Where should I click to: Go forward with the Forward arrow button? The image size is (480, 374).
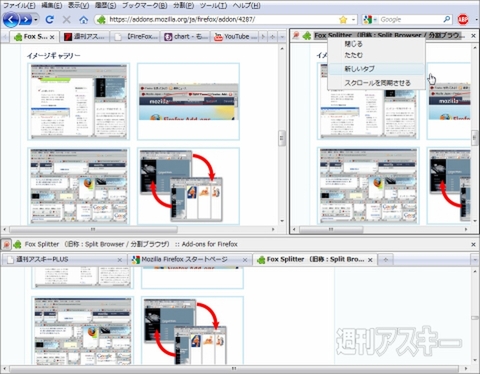(x=26, y=20)
